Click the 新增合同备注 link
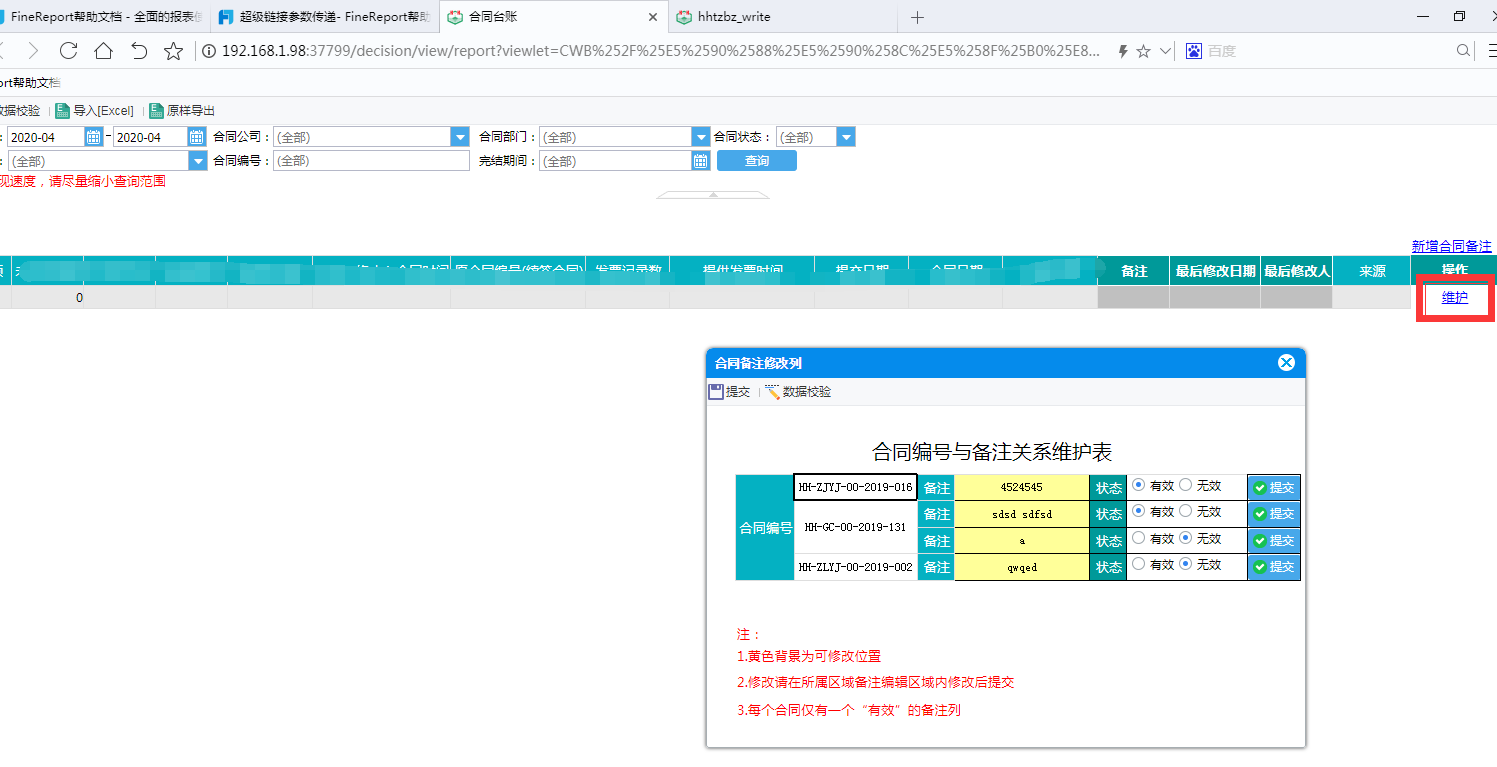Viewport: 1497px width, 767px height. coord(1451,246)
